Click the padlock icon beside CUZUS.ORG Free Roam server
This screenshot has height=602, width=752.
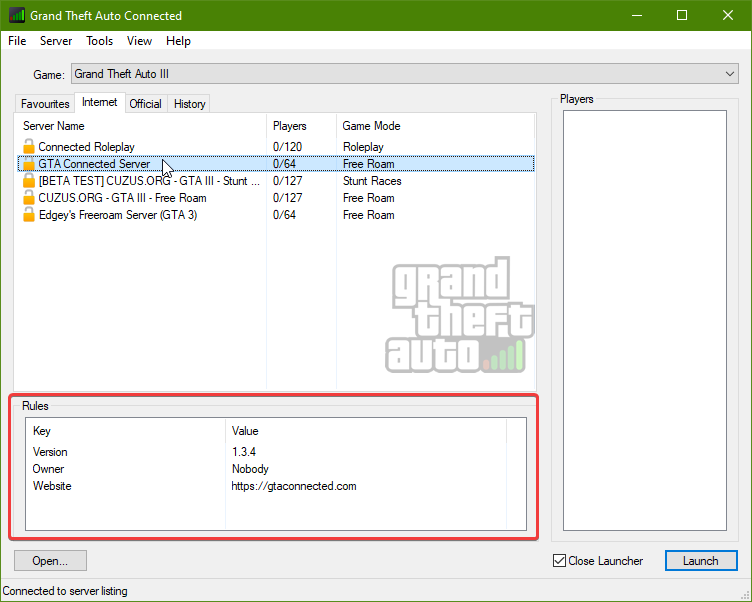pos(29,198)
